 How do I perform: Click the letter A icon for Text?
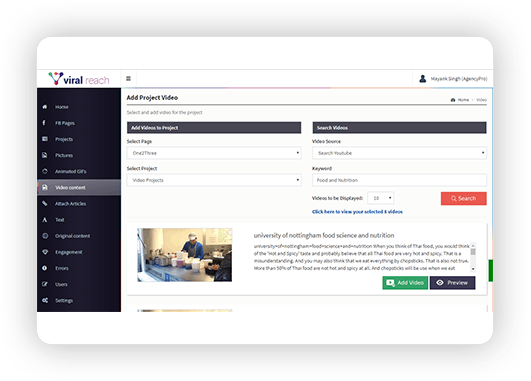pyautogui.click(x=45, y=219)
